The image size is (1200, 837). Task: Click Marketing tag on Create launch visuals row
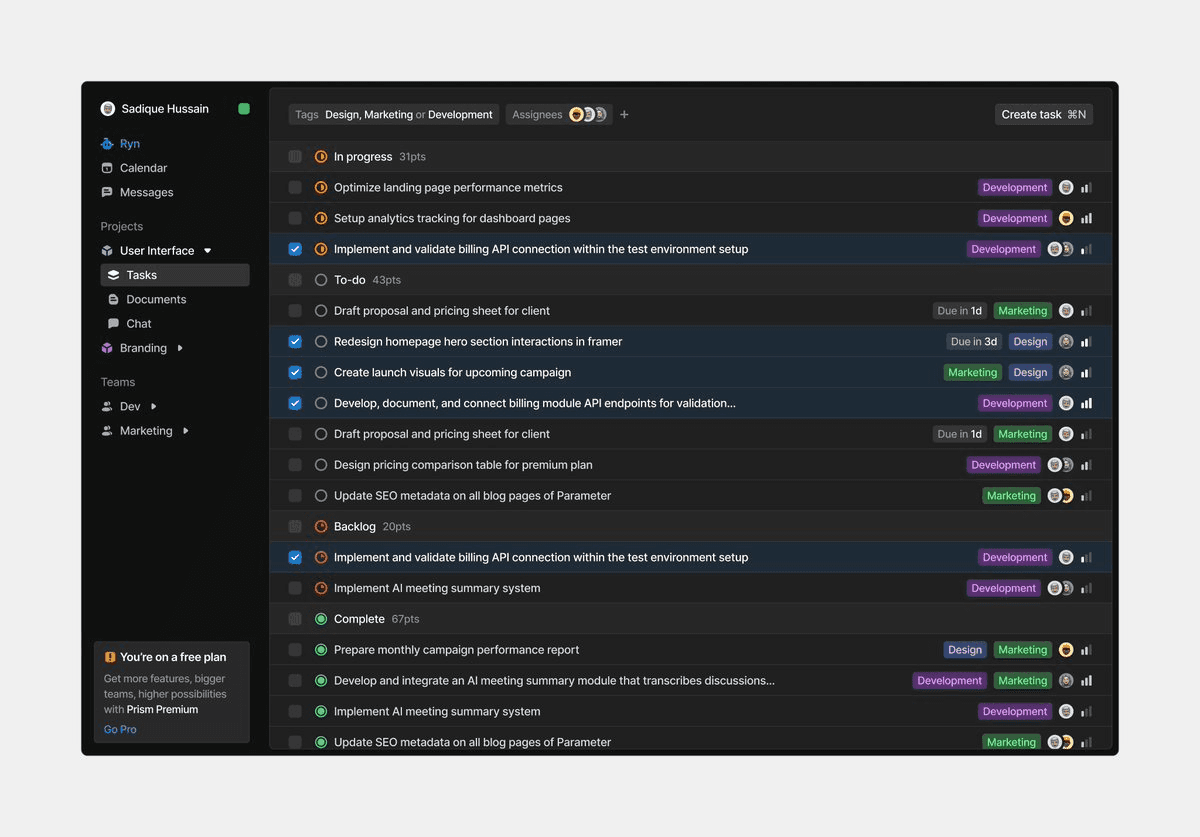(973, 373)
